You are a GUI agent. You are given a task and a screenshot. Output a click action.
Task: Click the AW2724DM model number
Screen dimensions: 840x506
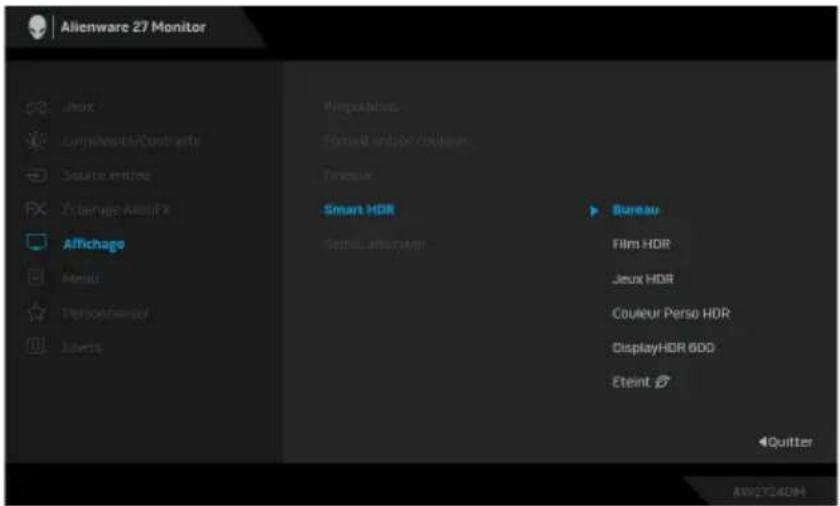(769, 492)
